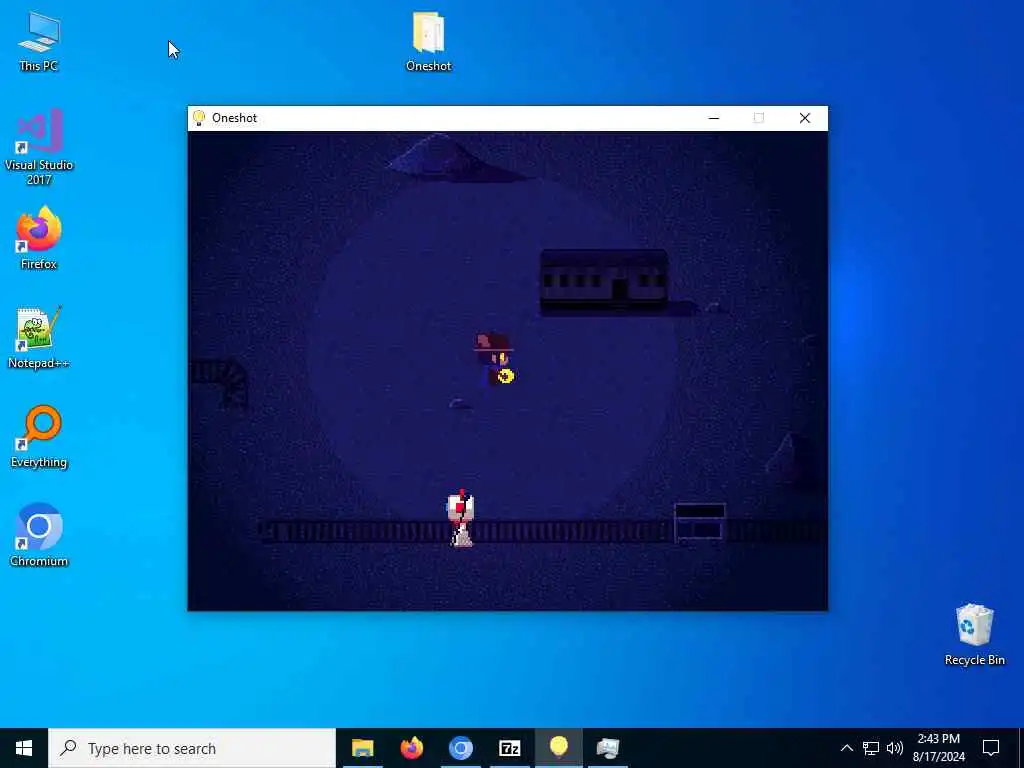Click the dark building in the game
This screenshot has width=1024, height=768.
(604, 282)
